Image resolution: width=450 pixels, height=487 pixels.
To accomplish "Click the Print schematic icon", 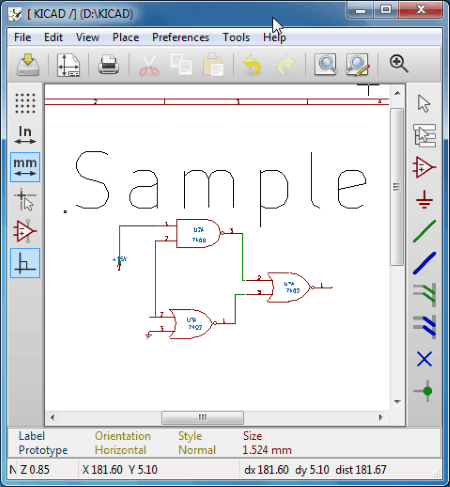I will [109, 64].
